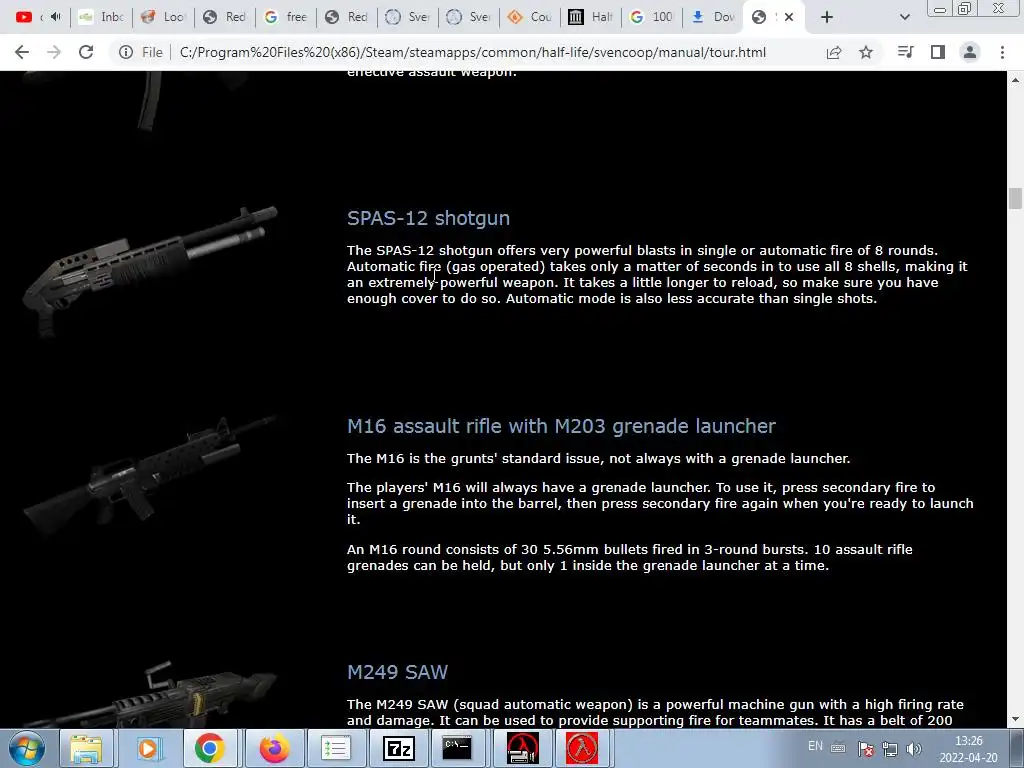Screen dimensions: 1024x768
Task: Click the M249 SAW heading
Action: point(398,672)
